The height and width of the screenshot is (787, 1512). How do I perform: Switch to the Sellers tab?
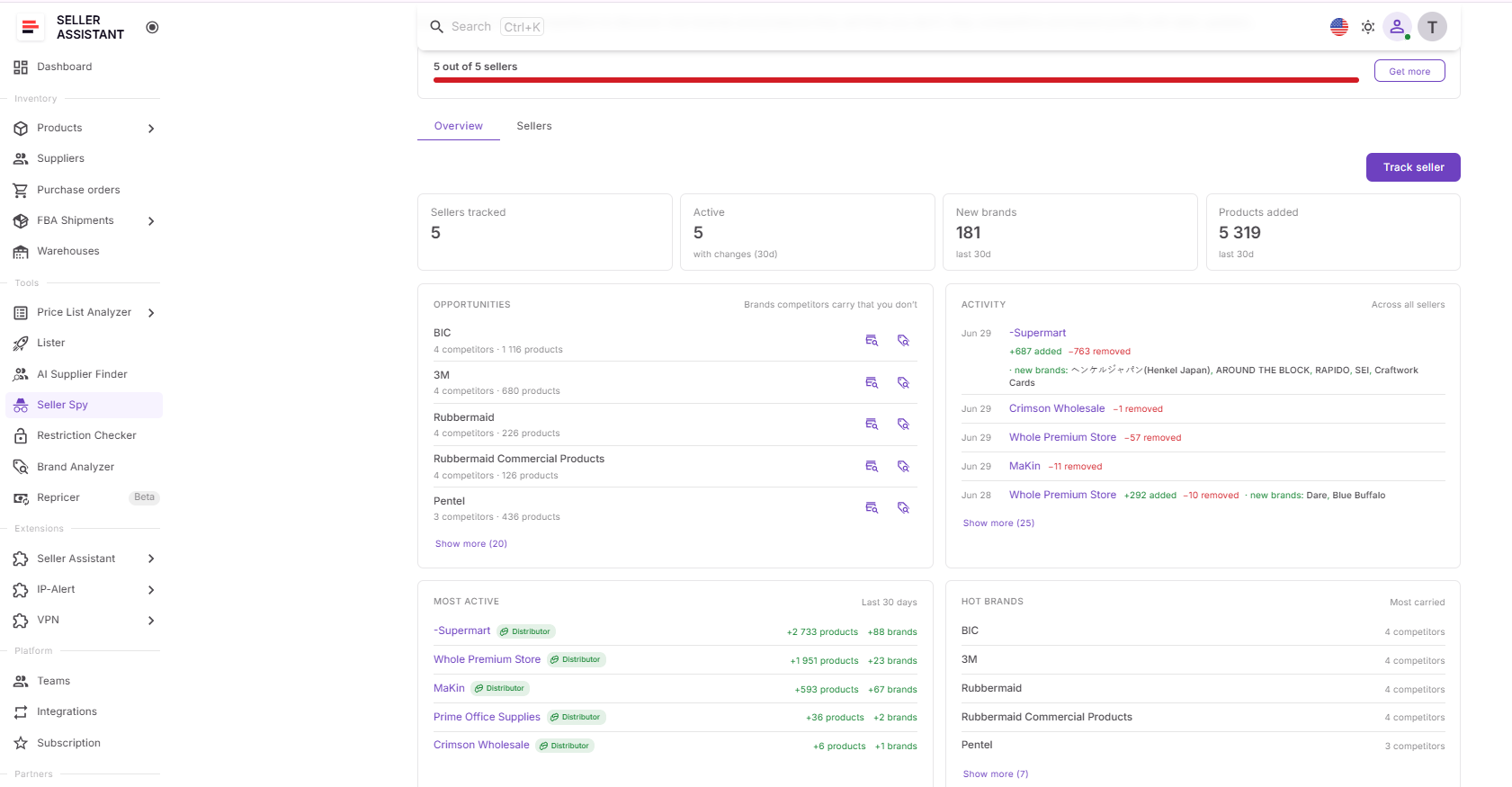tap(534, 126)
